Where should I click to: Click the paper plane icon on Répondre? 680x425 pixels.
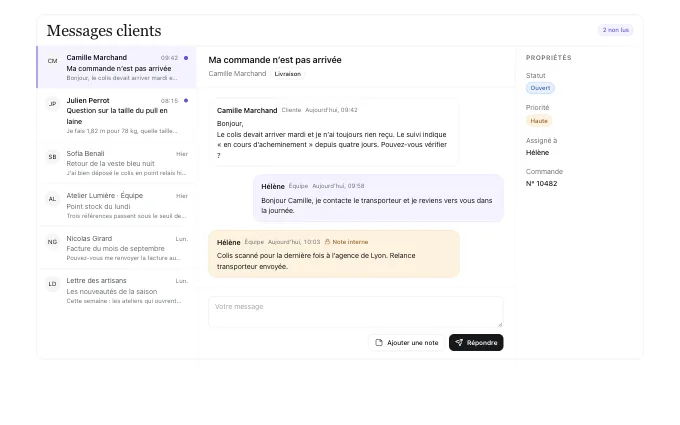click(459, 343)
